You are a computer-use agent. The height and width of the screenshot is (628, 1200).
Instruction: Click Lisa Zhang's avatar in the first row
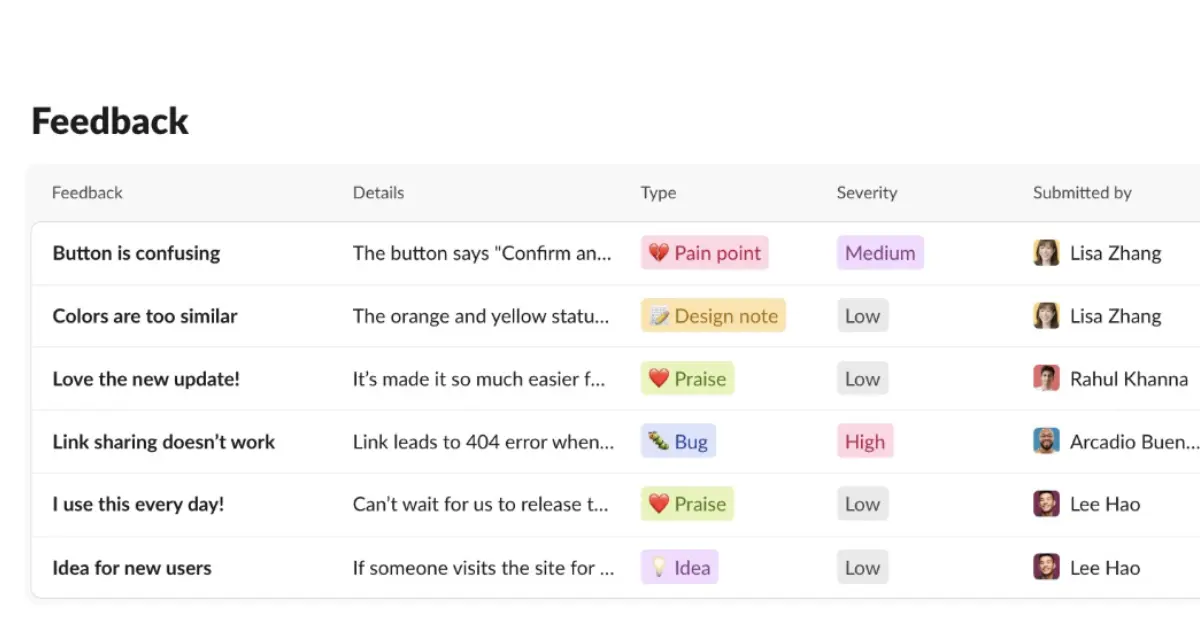1046,253
